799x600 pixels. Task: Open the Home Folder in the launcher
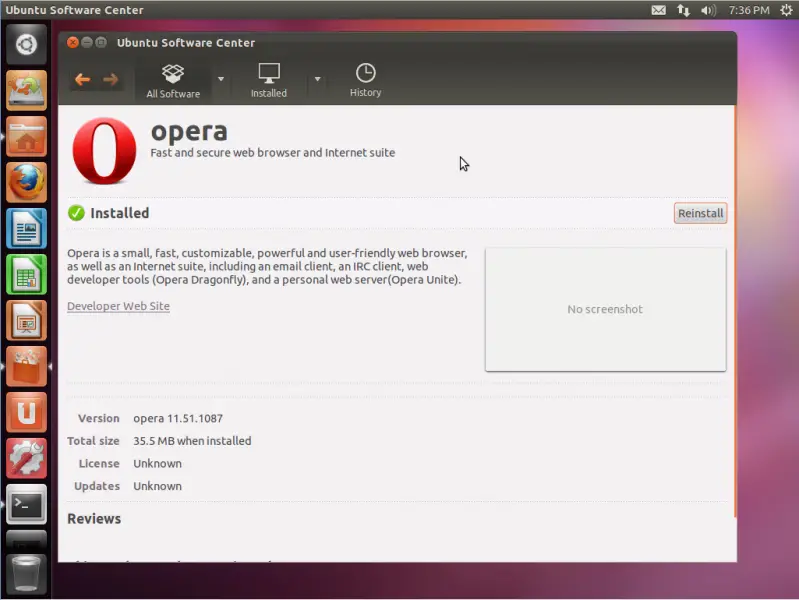(x=26, y=137)
